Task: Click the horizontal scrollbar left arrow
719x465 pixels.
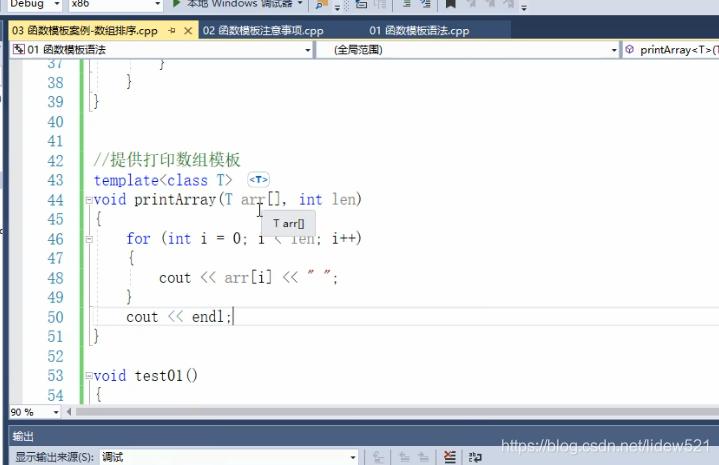Action: coord(69,412)
